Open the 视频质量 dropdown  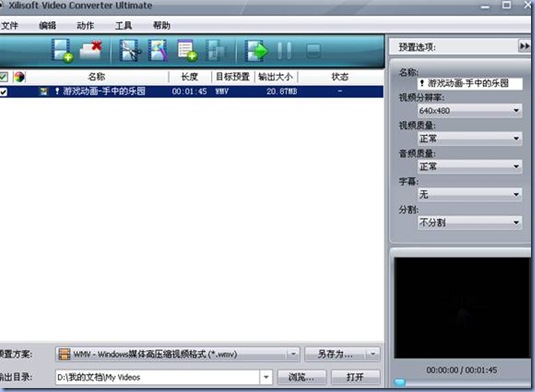coord(469,139)
